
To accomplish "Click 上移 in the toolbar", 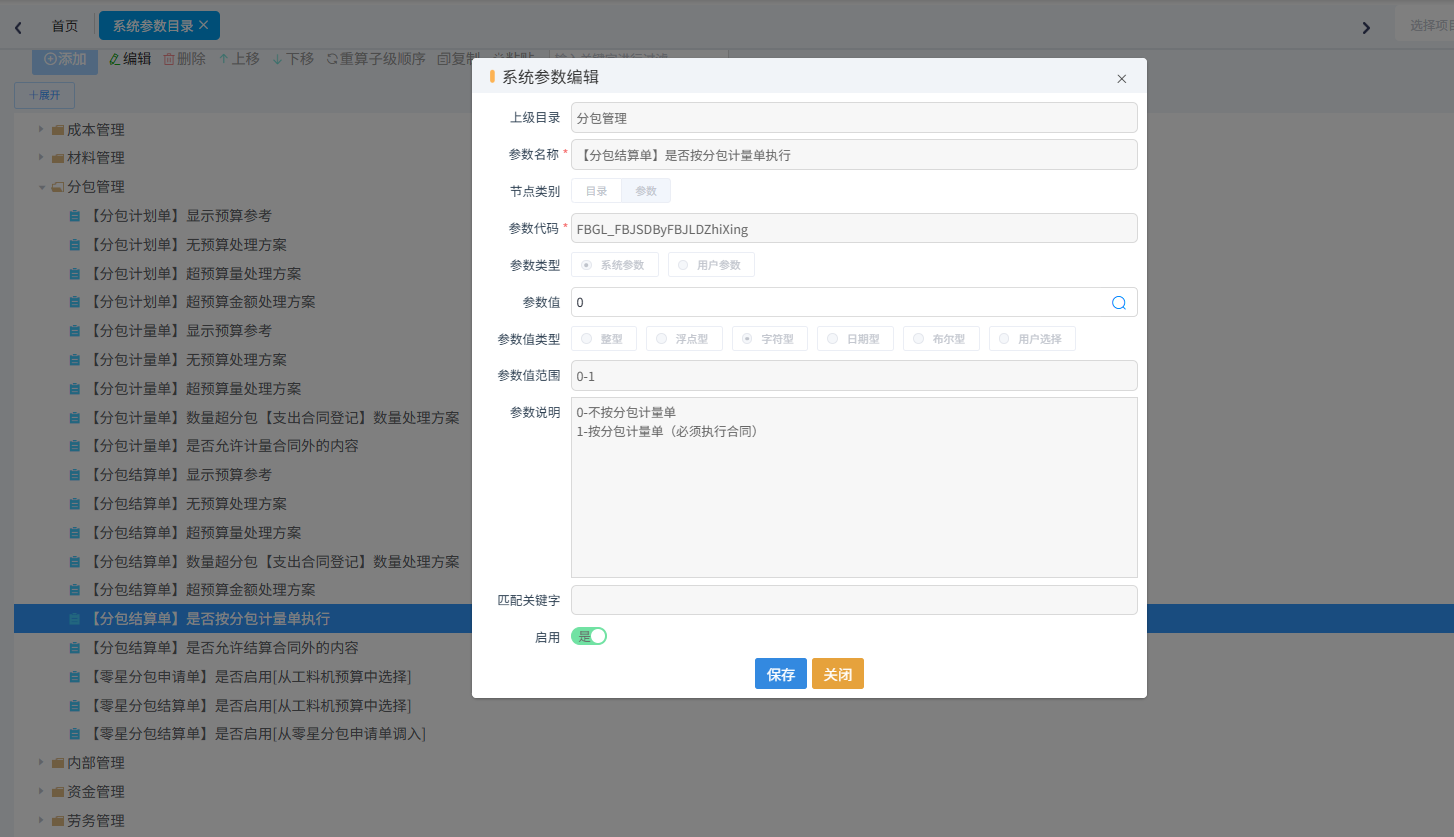I will click(239, 59).
